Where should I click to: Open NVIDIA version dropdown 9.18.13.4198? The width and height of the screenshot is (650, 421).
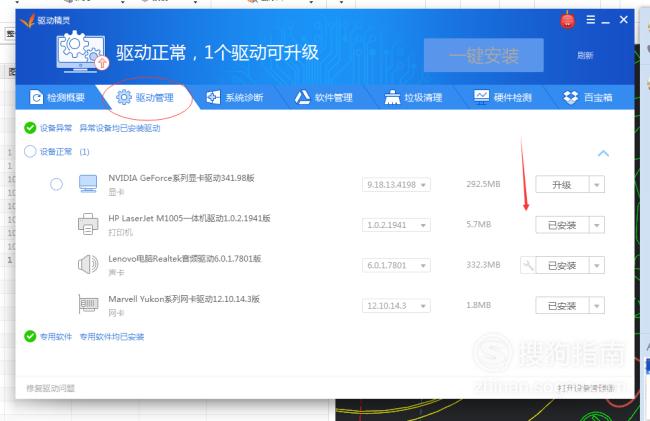click(396, 184)
